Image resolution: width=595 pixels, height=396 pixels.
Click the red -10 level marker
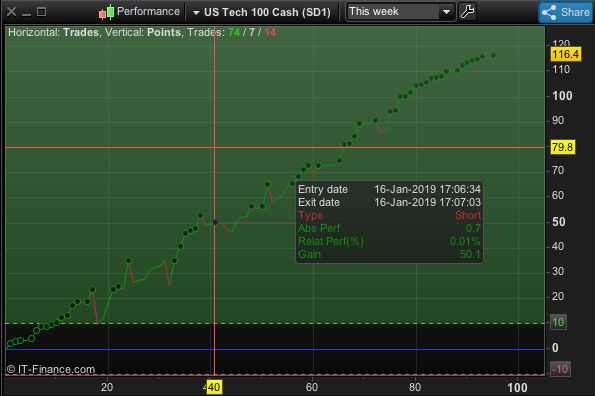click(560, 369)
